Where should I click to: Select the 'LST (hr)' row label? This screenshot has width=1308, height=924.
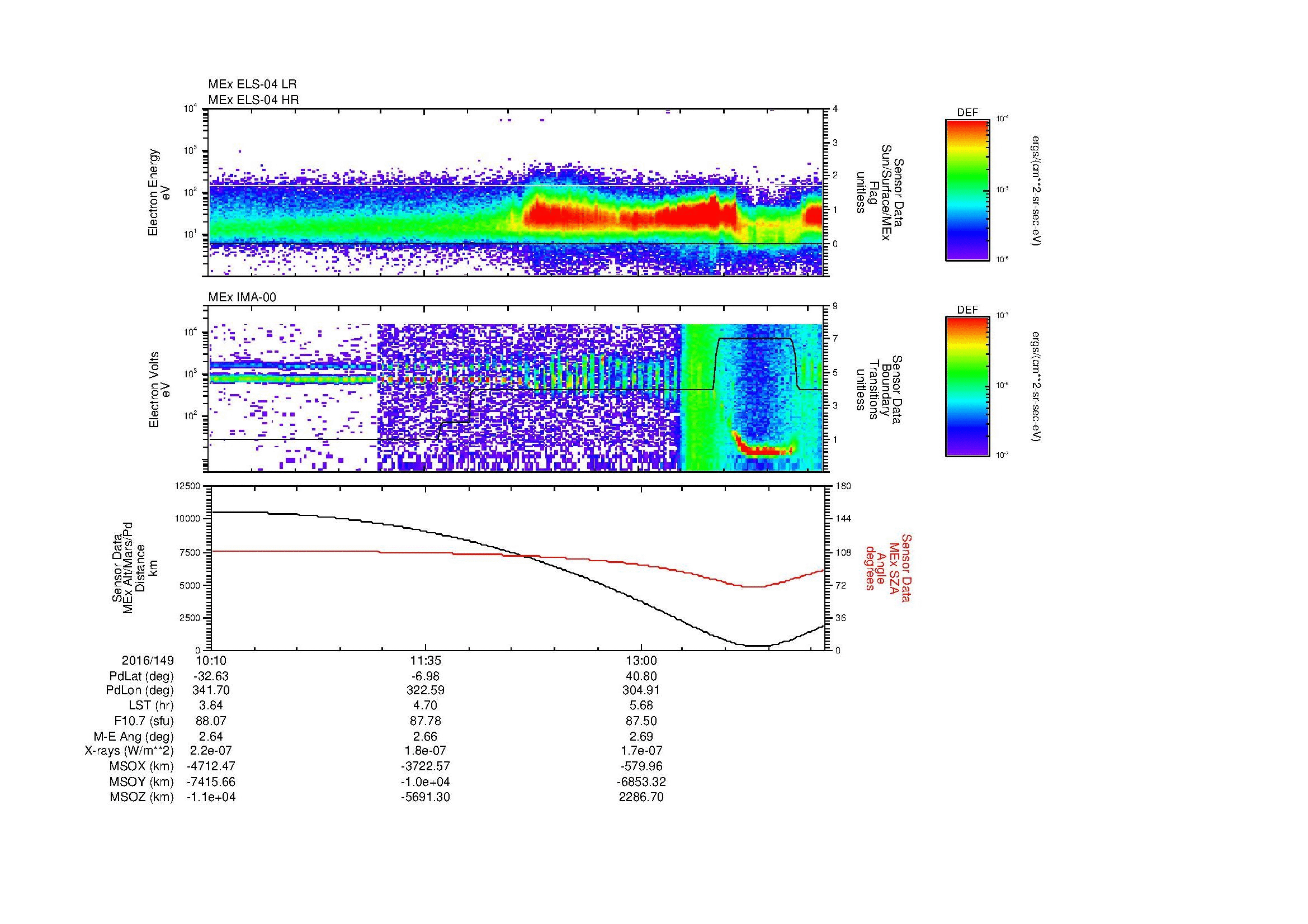[151, 707]
